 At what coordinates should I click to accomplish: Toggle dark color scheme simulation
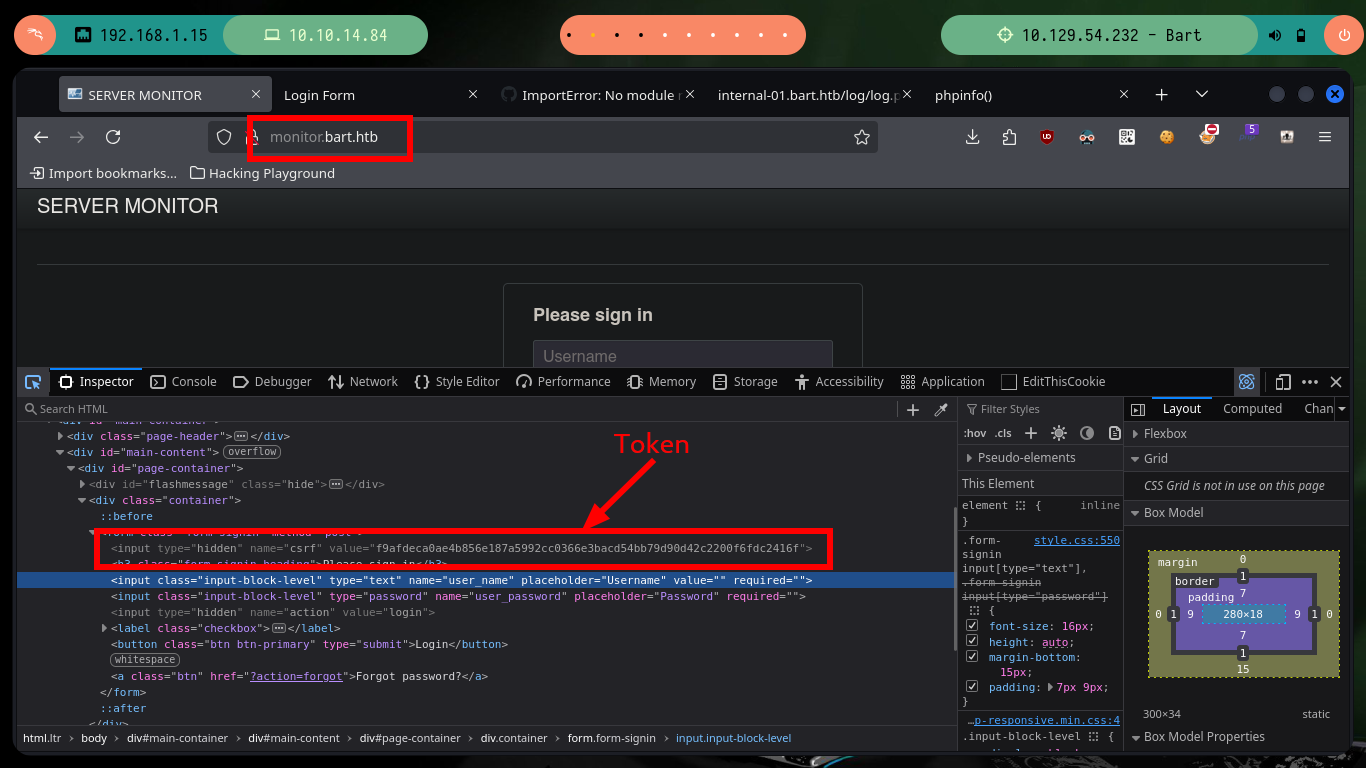[1087, 433]
